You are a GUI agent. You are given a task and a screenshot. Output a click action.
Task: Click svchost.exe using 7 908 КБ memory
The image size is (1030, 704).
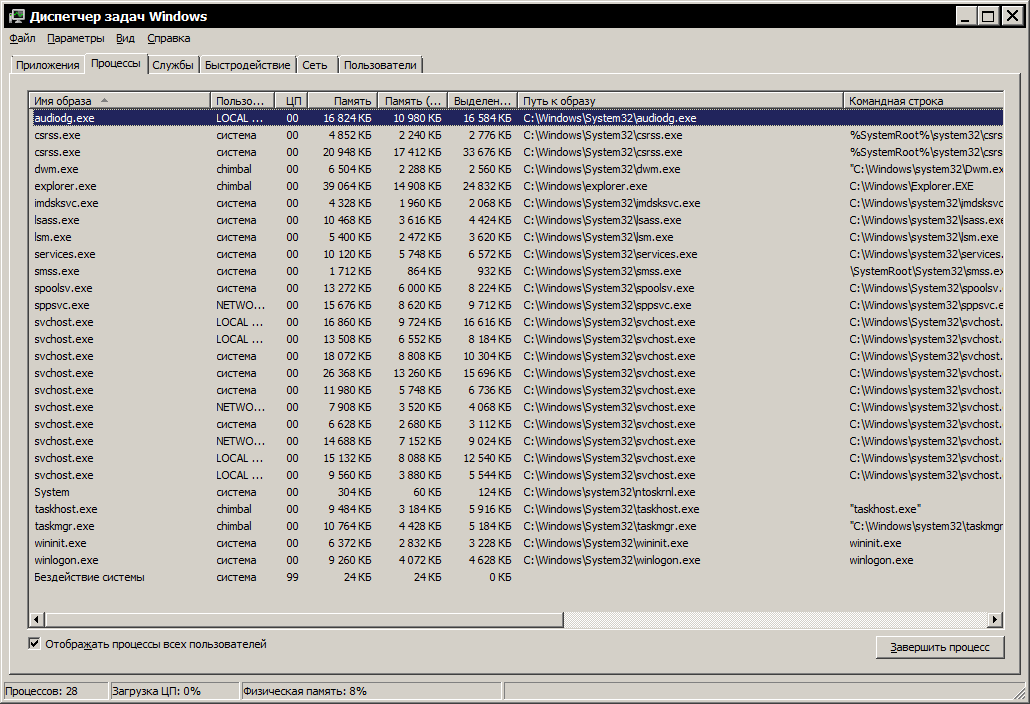[x=517, y=407]
